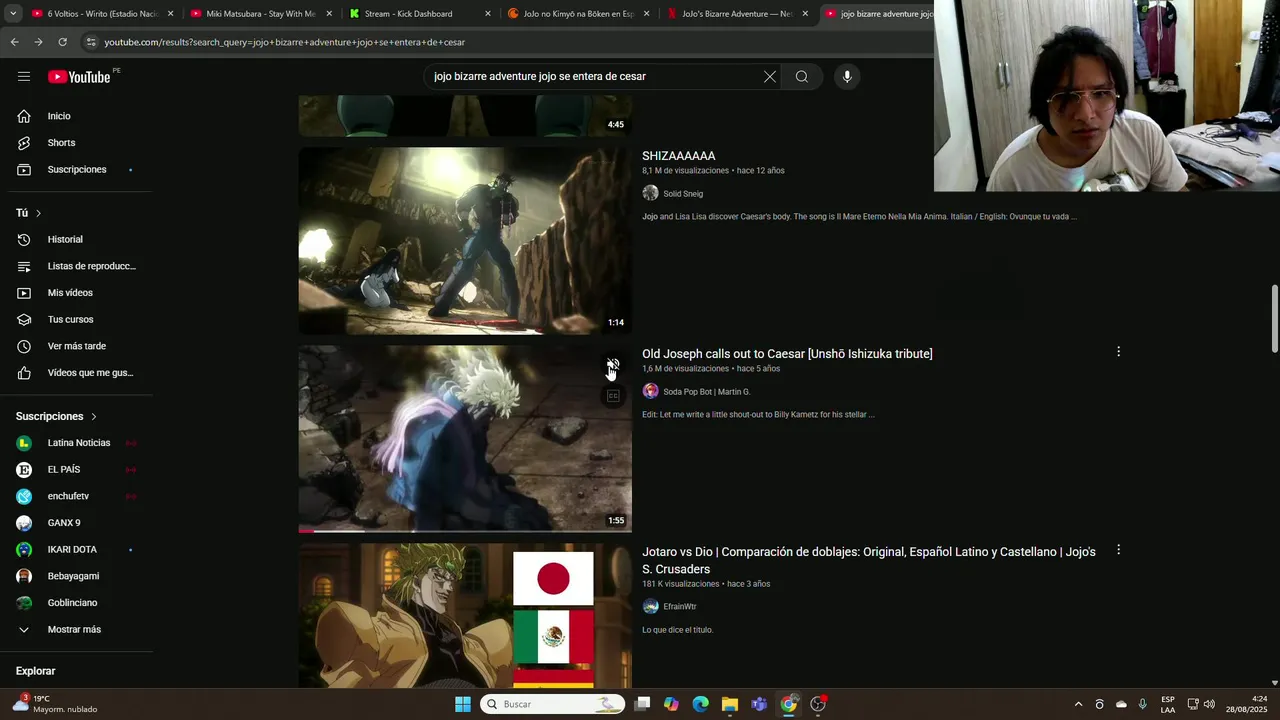The width and height of the screenshot is (1280, 720).
Task: Expand Mostrar más in subscriptions list
Action: coord(76,630)
